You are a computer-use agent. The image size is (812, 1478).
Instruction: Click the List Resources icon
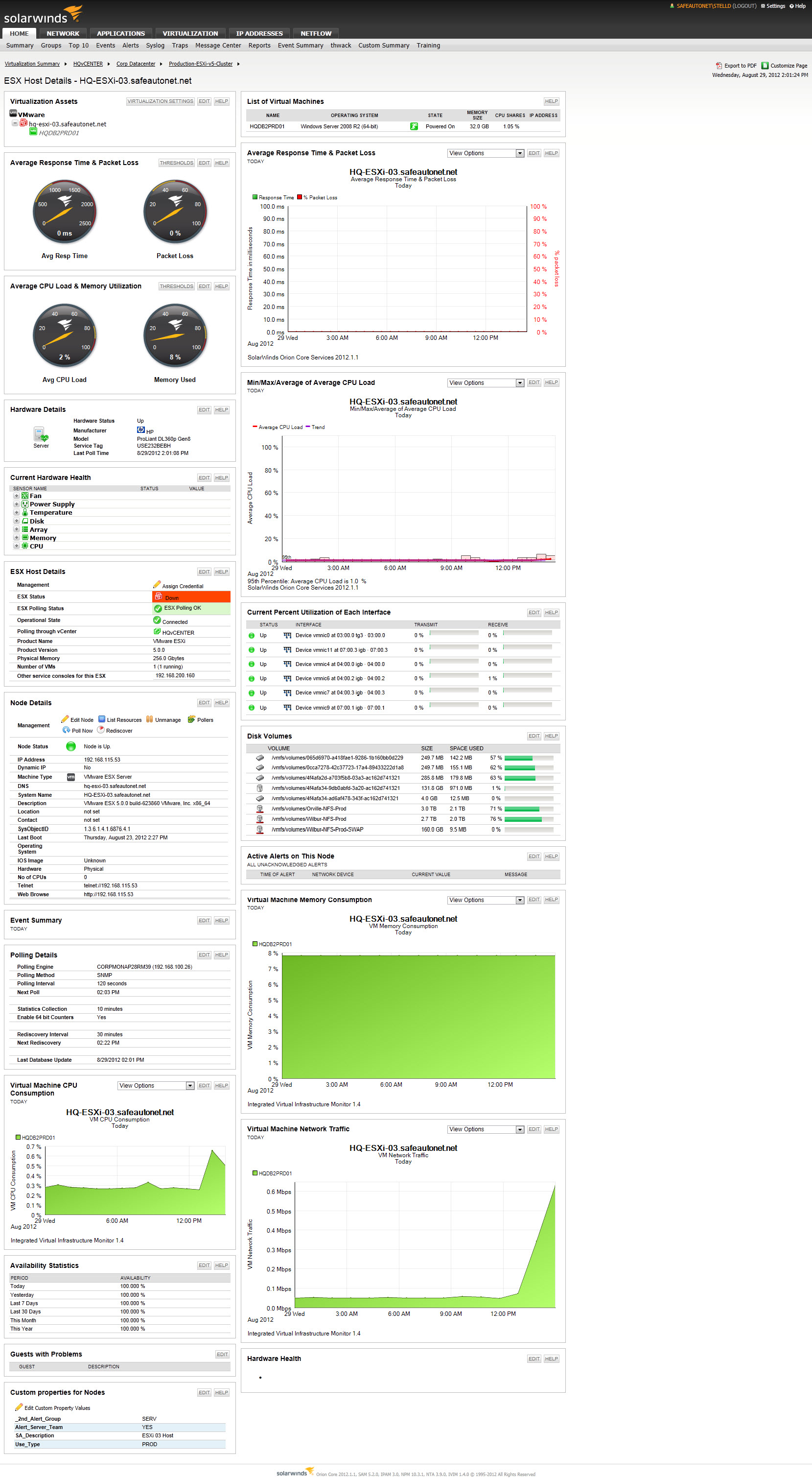pyautogui.click(x=101, y=719)
